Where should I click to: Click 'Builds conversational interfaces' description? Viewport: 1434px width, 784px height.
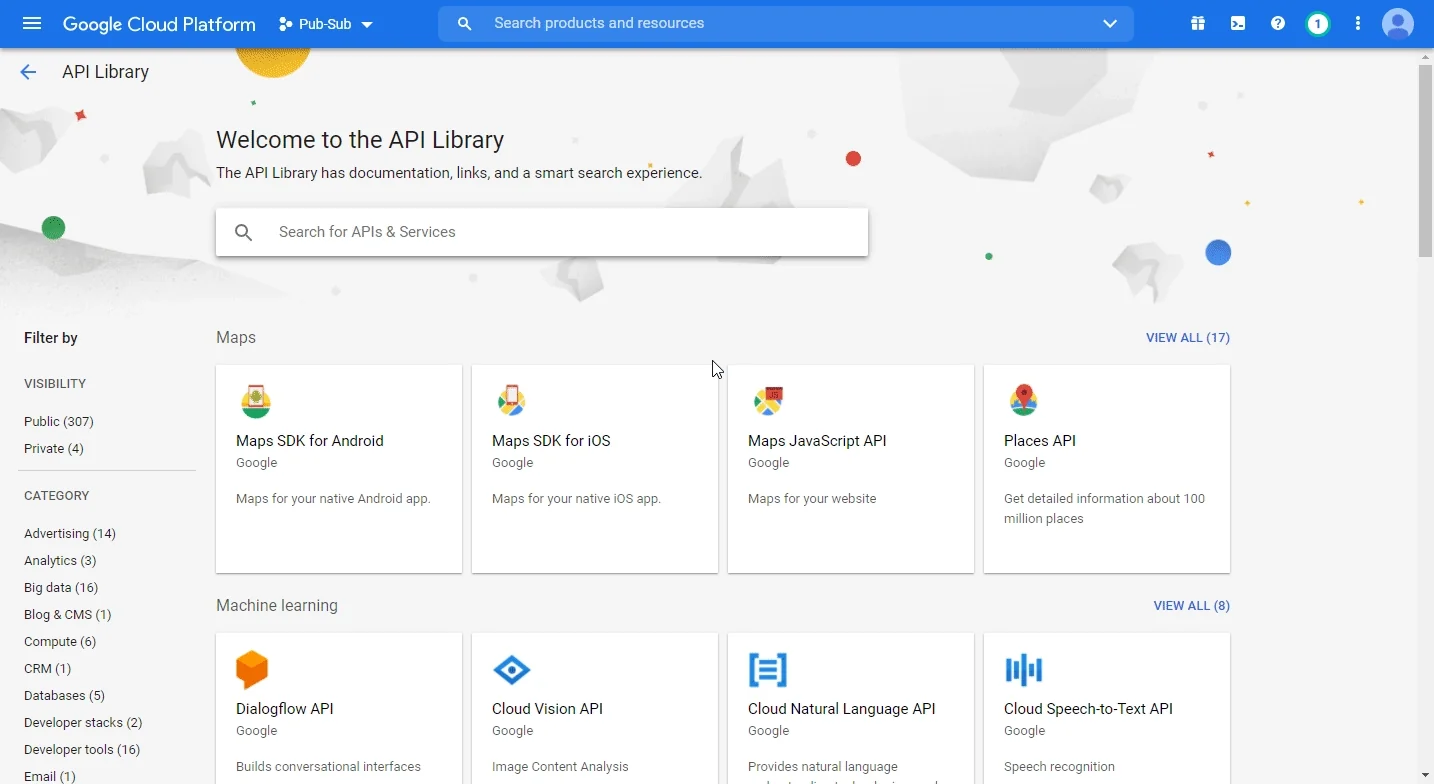(328, 767)
